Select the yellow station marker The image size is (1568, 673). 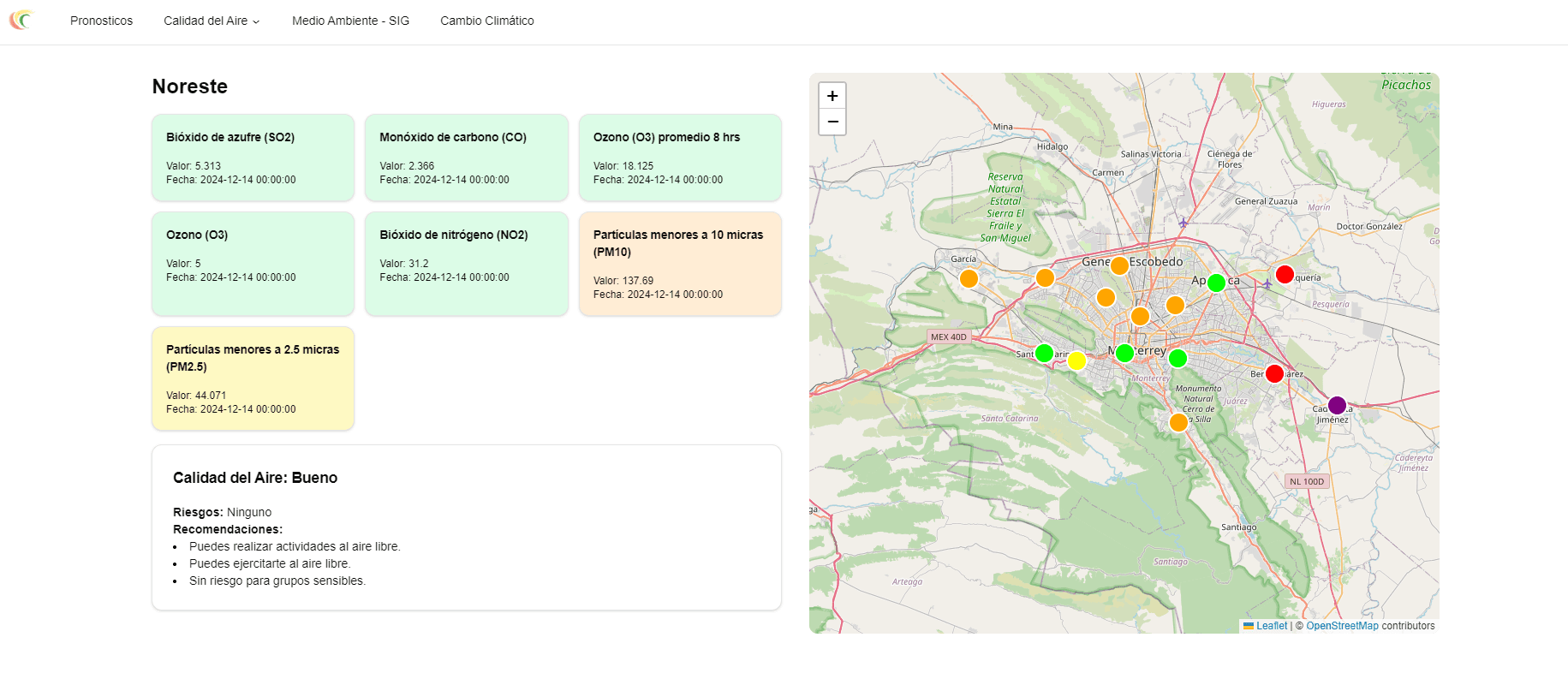(1076, 361)
